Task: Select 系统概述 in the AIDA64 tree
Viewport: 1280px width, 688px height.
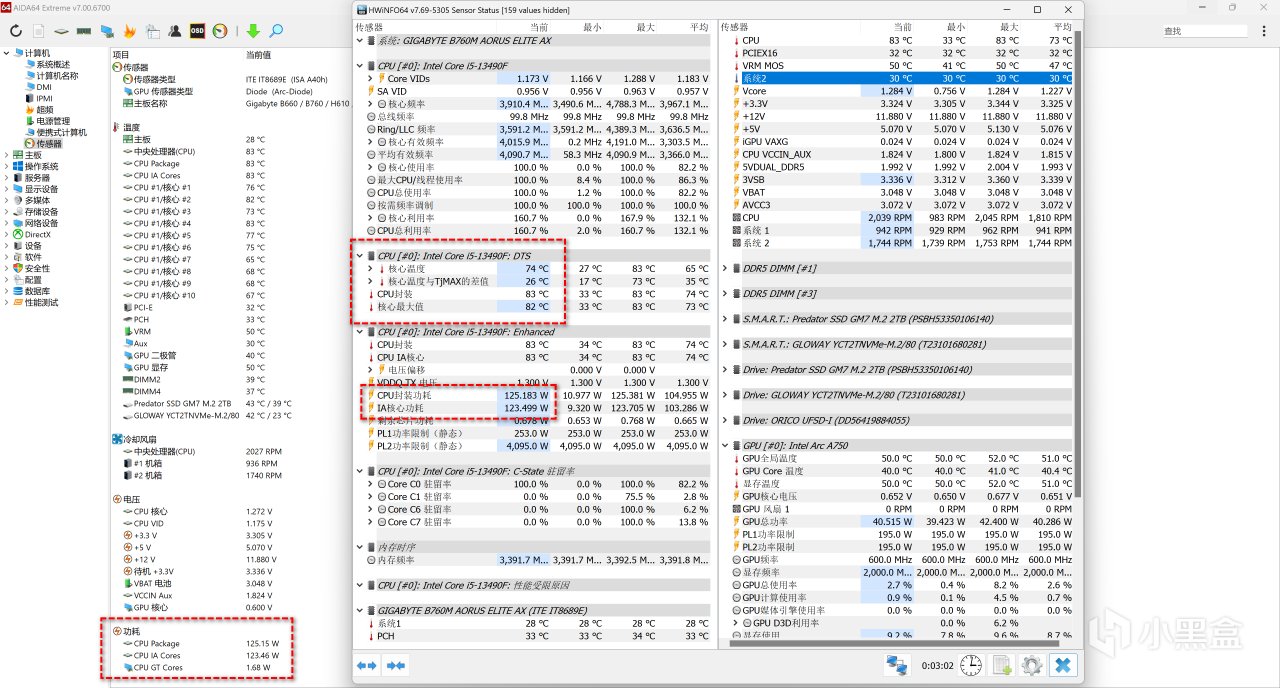Action: pyautogui.click(x=47, y=64)
